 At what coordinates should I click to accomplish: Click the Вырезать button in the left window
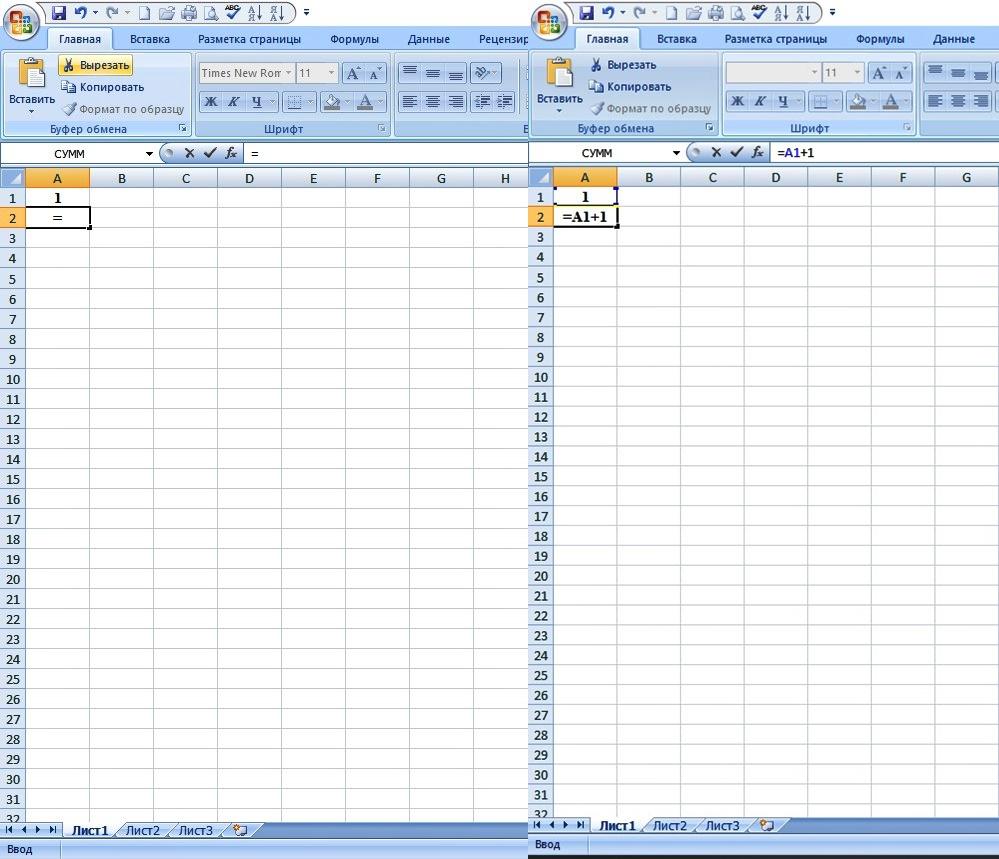[x=95, y=65]
